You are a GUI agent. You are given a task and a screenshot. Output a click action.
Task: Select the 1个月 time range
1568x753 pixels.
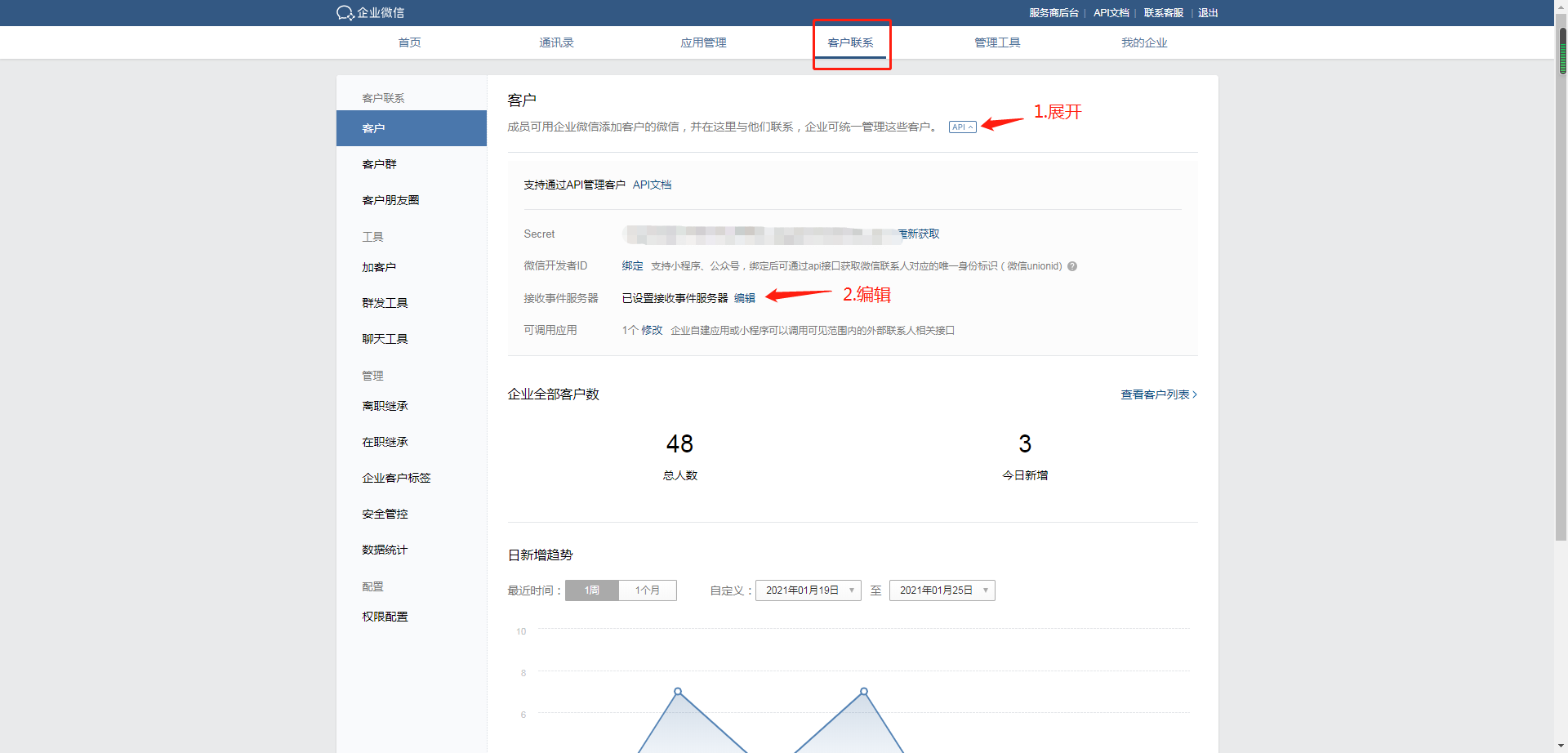[x=647, y=590]
